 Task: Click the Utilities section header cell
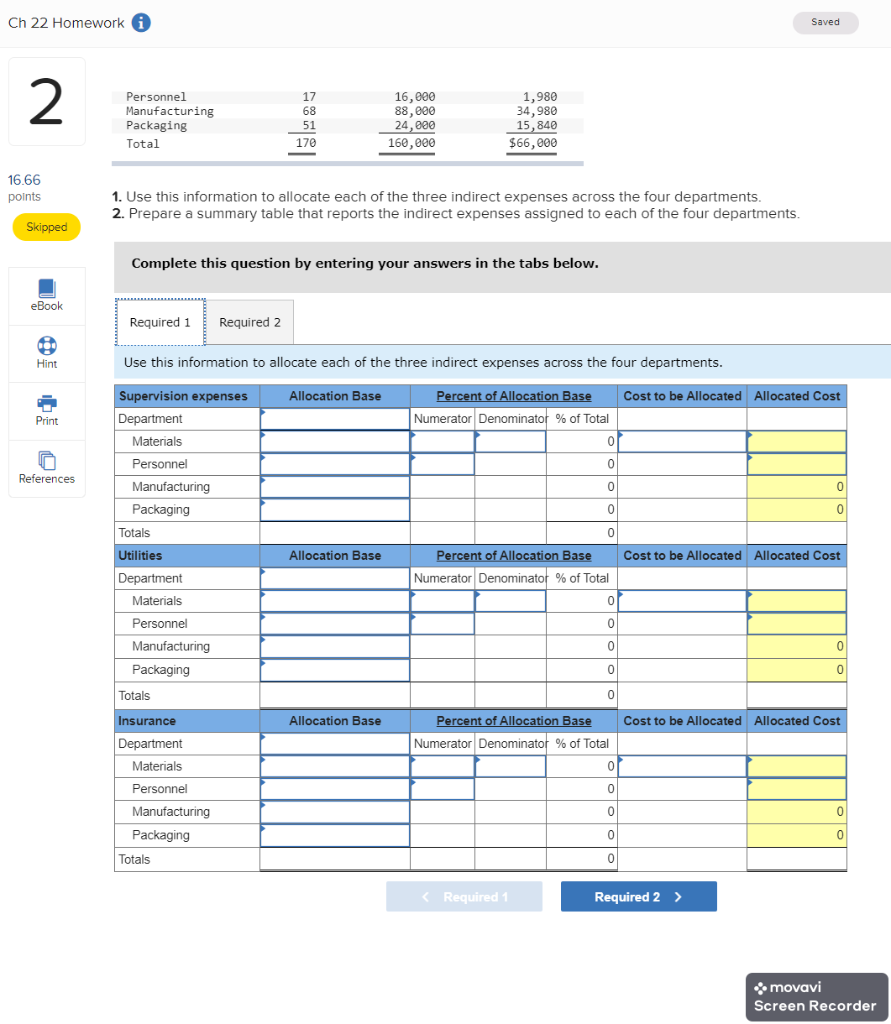187,555
